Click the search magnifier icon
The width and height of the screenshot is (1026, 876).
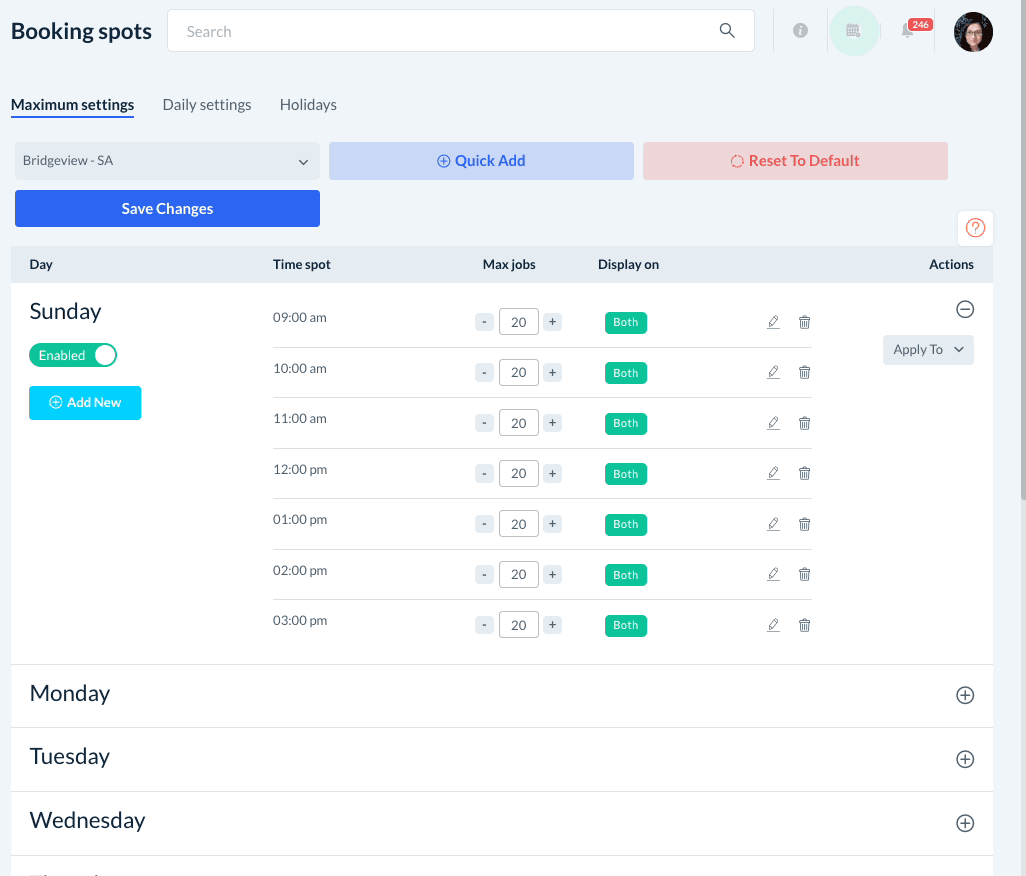coord(727,31)
